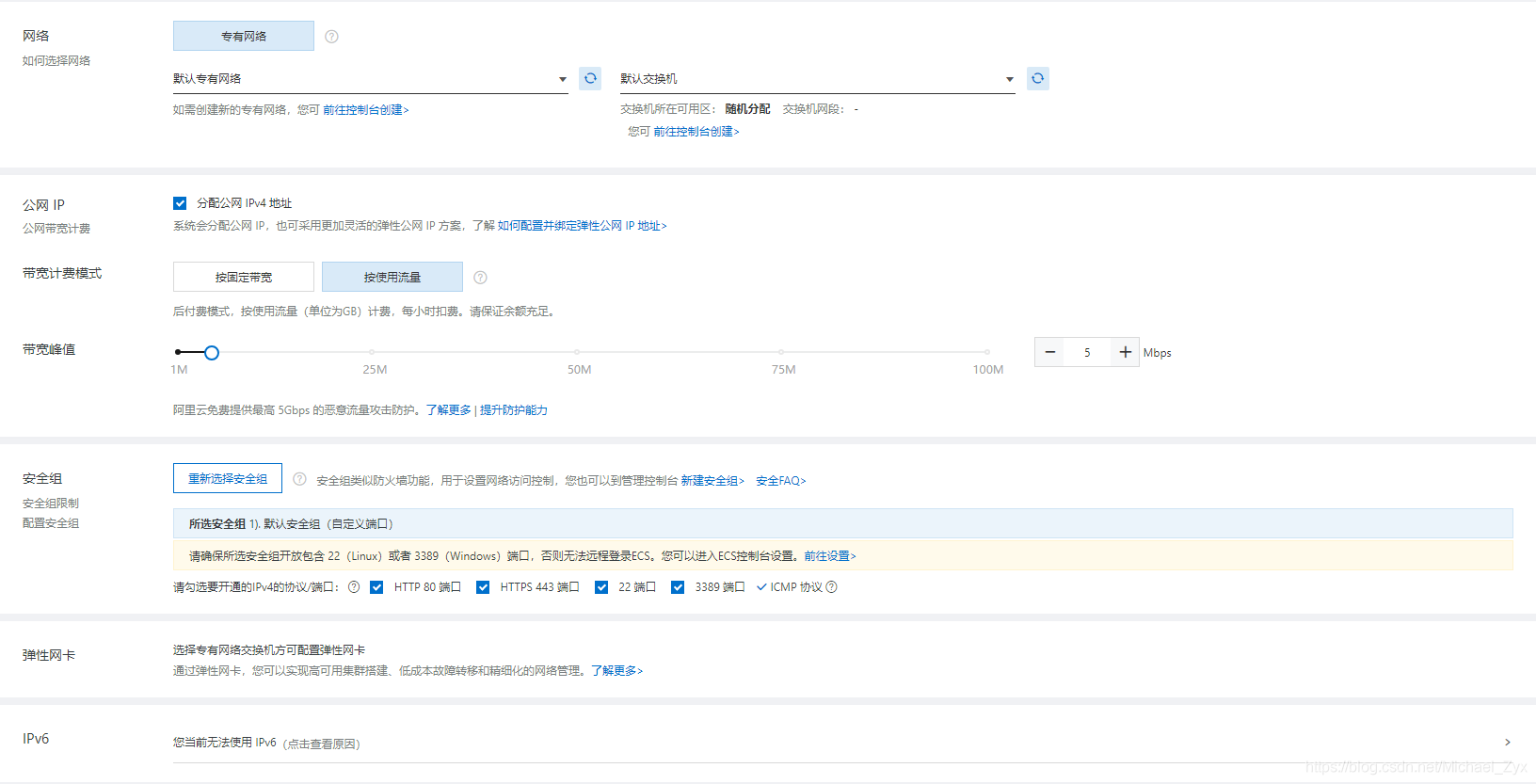Click 重新选择安全组 button
Viewport: 1536px width, 784px height.
[228, 478]
